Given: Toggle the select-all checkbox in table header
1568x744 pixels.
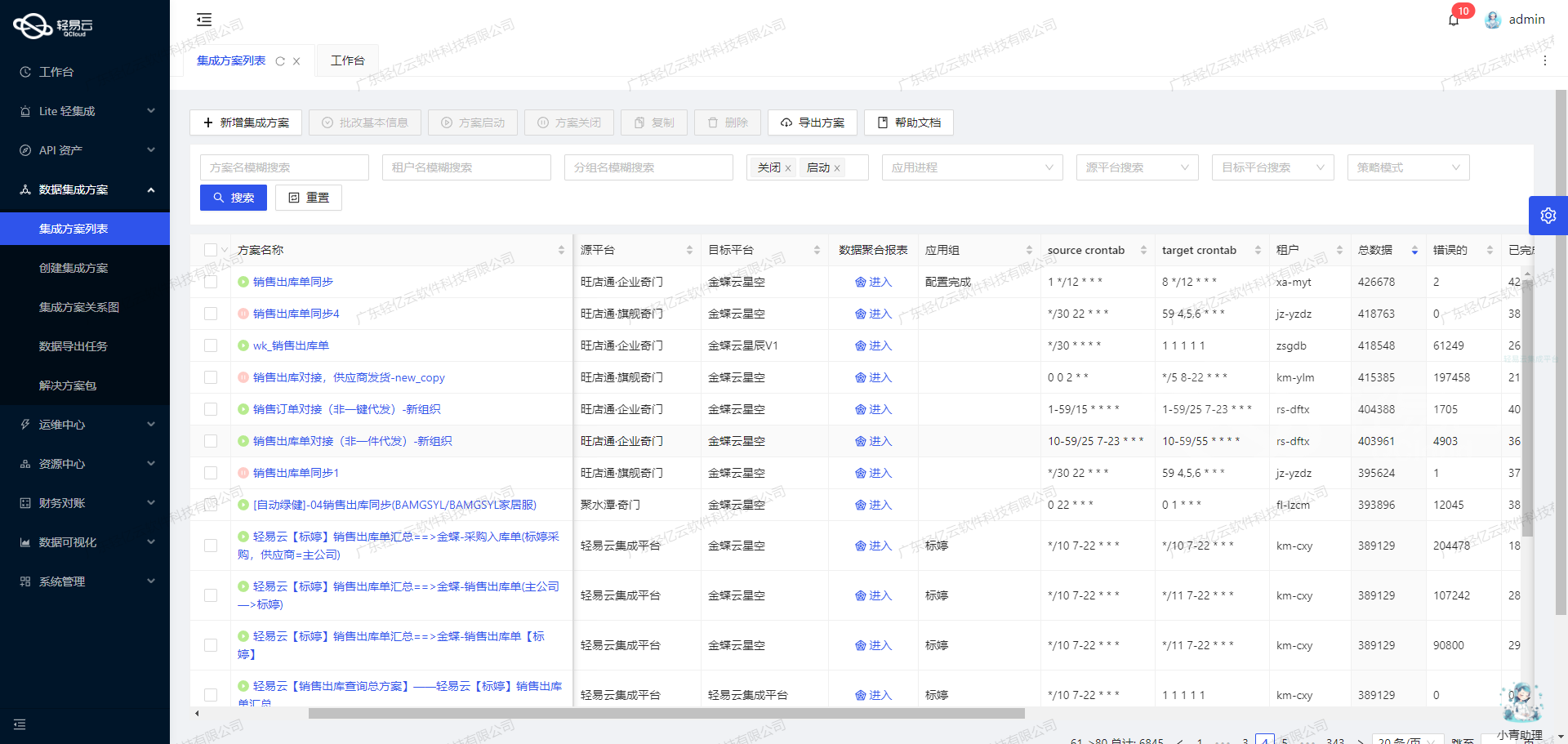Looking at the screenshot, I should click(x=211, y=250).
